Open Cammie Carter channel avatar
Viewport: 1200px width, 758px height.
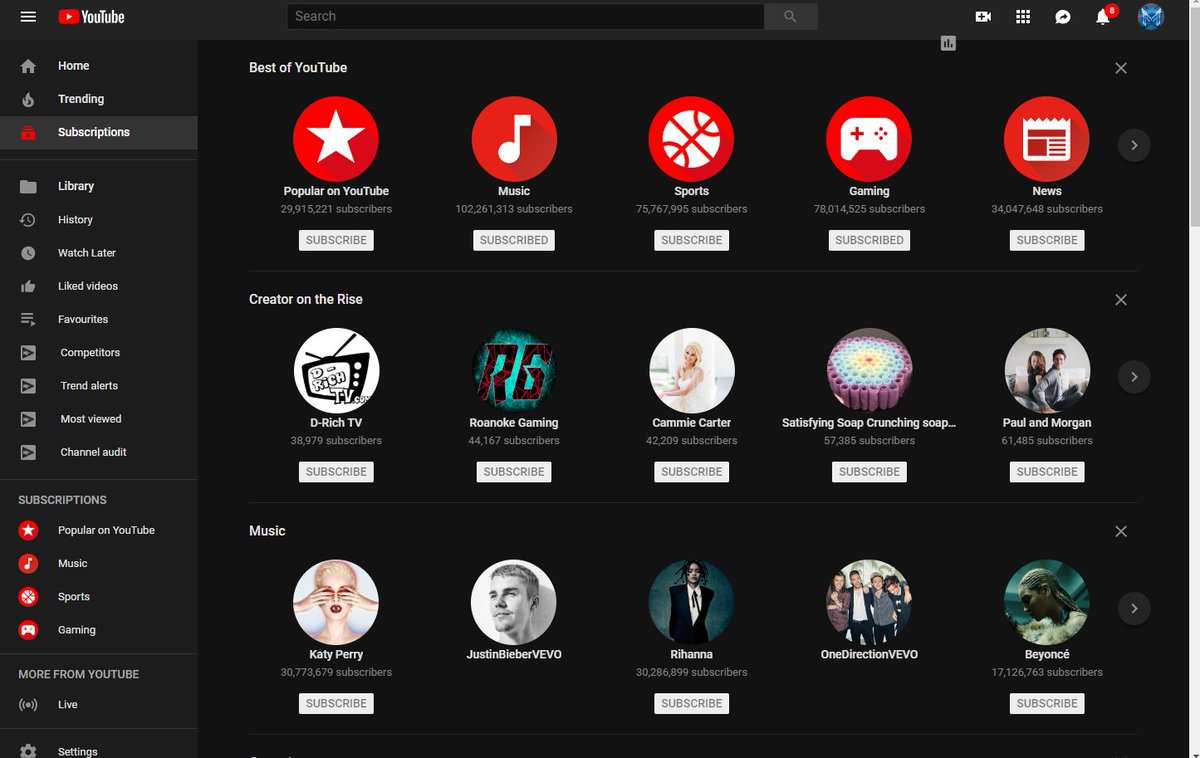[691, 371]
